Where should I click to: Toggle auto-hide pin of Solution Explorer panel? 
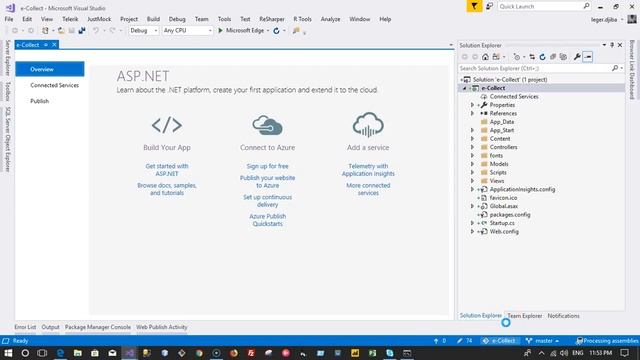[x=612, y=45]
